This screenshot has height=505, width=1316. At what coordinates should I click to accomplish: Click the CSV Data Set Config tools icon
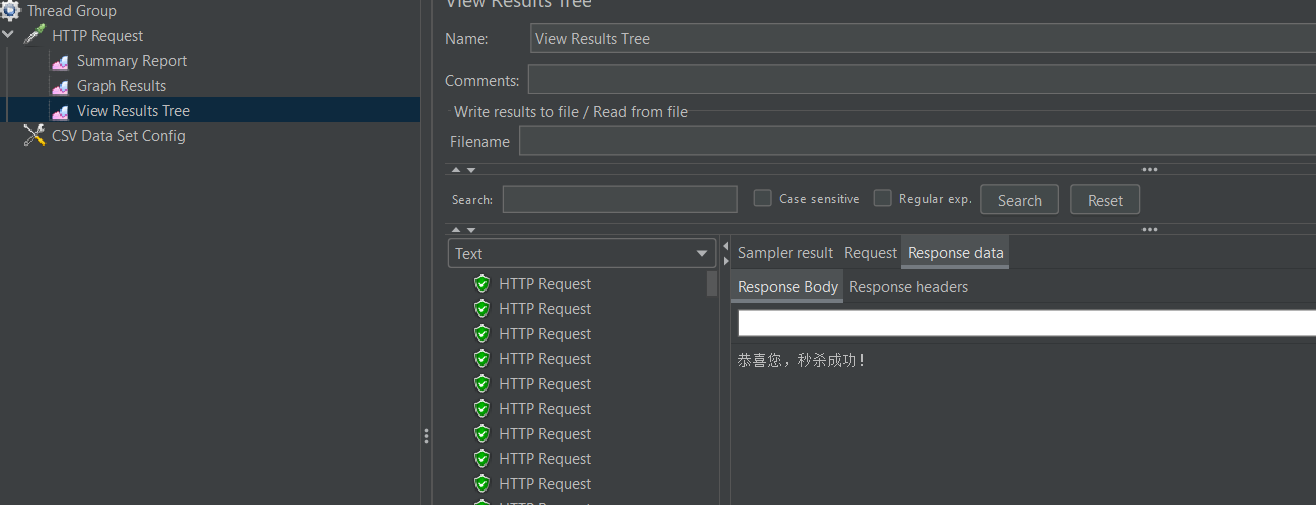pyautogui.click(x=35, y=135)
